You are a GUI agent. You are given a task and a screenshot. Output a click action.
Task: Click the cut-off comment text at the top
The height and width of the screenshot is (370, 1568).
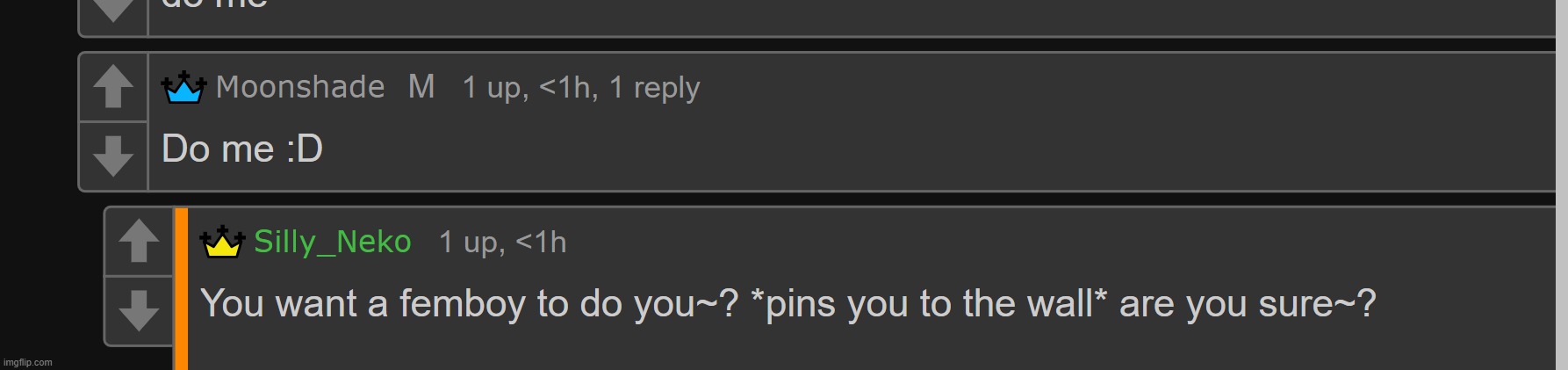coord(215,5)
